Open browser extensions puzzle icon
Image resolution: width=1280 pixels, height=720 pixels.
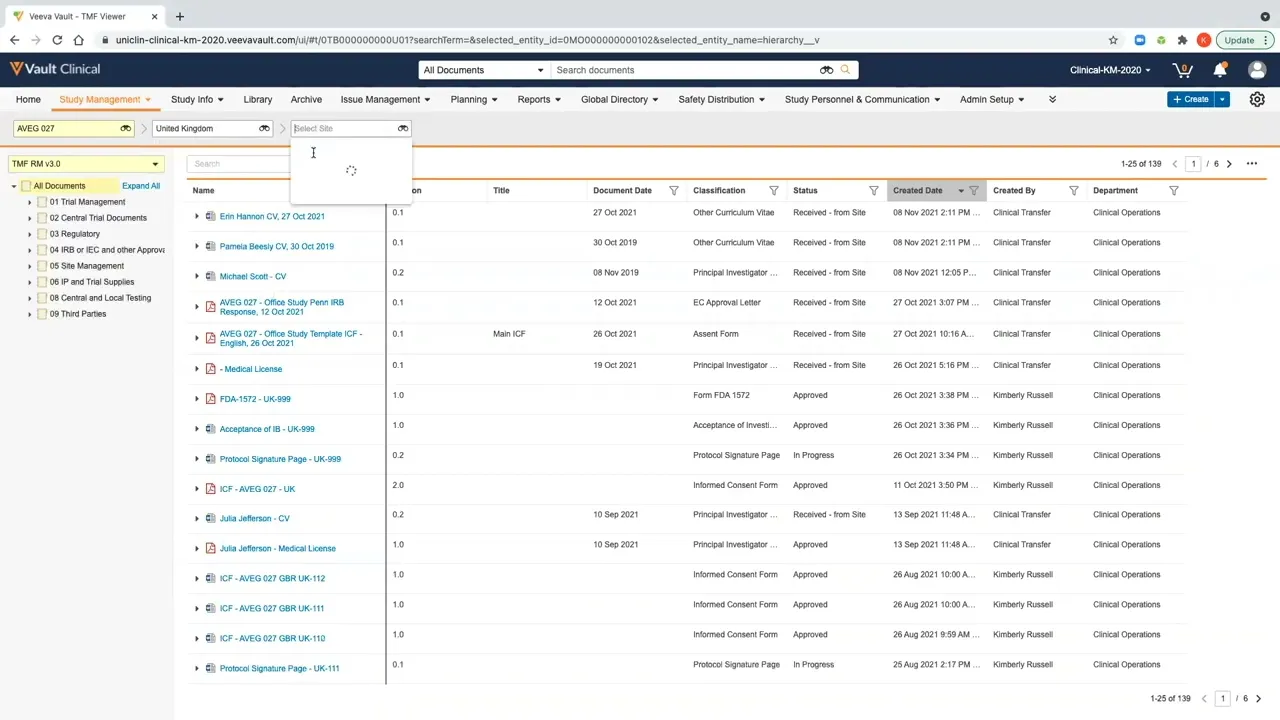pyautogui.click(x=1182, y=40)
